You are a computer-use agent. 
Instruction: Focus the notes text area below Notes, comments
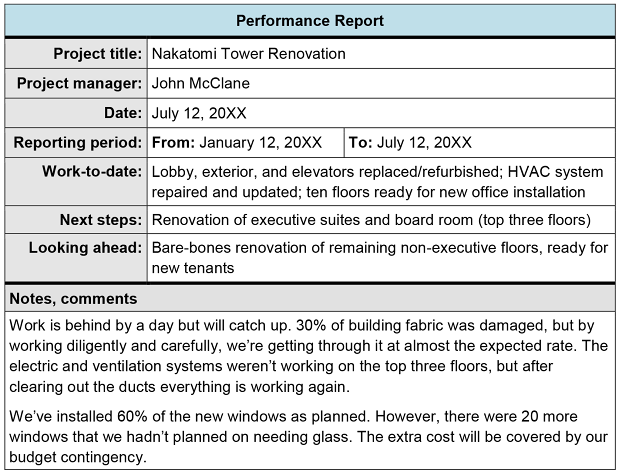[310, 390]
